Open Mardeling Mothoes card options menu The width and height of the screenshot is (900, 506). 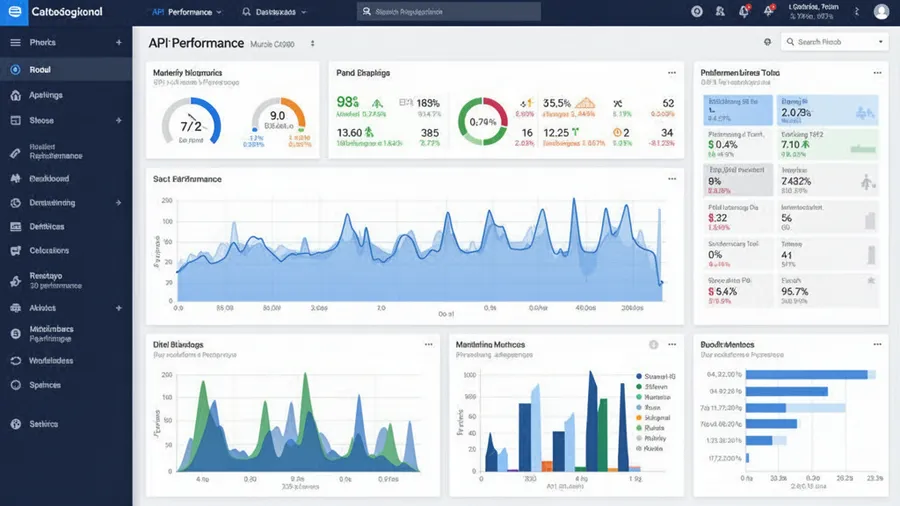click(672, 345)
